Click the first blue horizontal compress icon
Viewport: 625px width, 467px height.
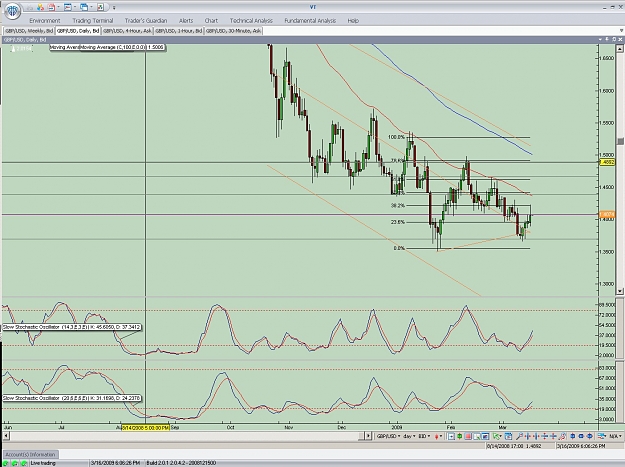tap(528, 437)
